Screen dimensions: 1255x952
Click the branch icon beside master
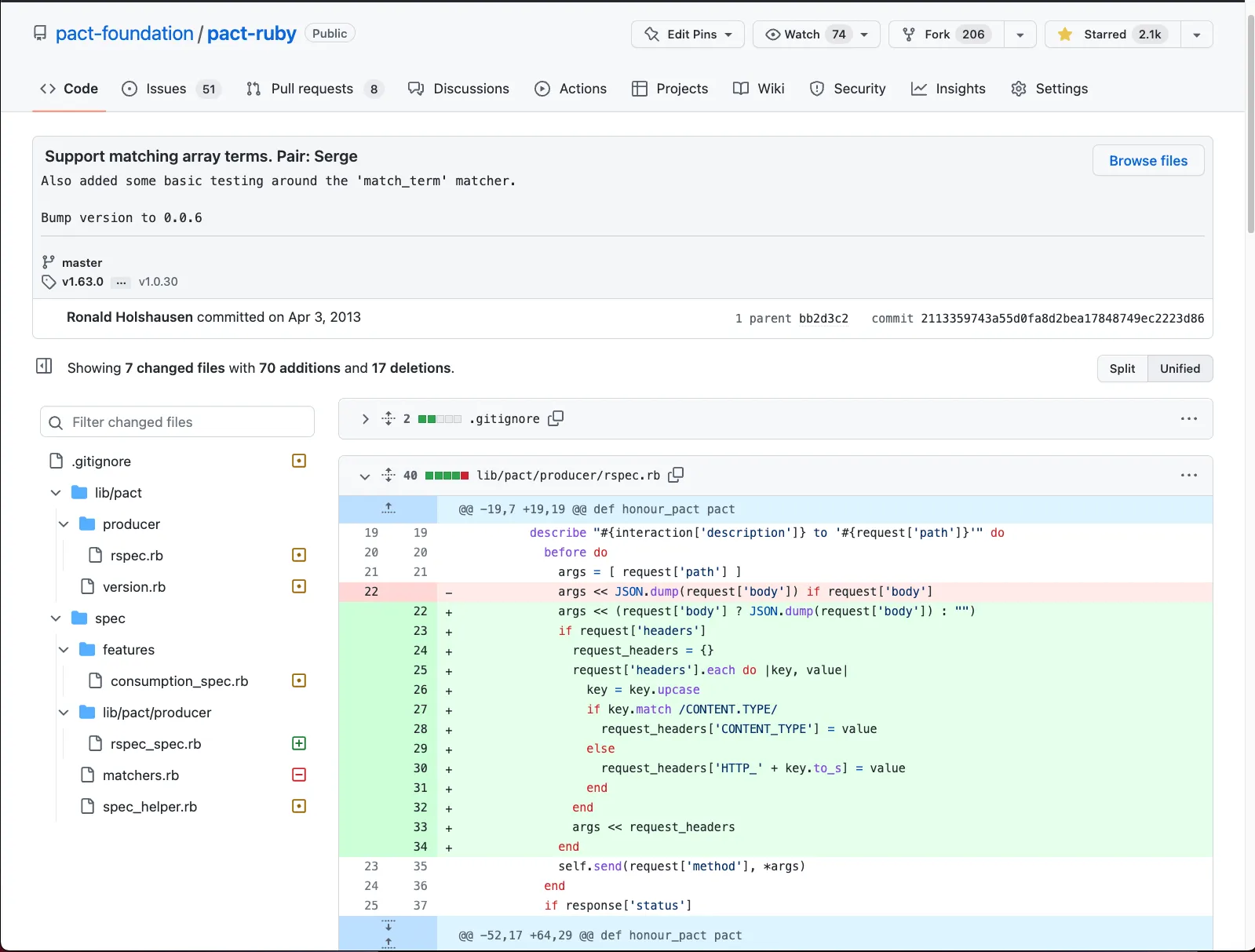point(49,262)
